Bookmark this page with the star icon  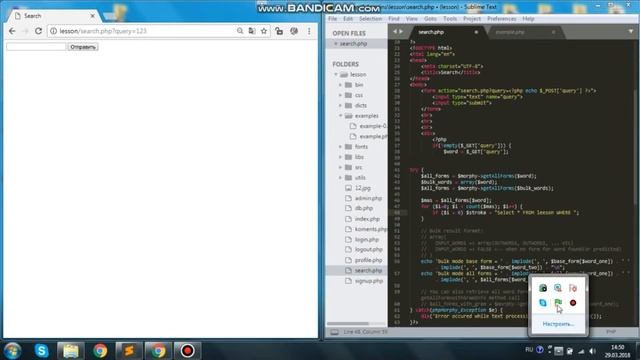pos(264,31)
